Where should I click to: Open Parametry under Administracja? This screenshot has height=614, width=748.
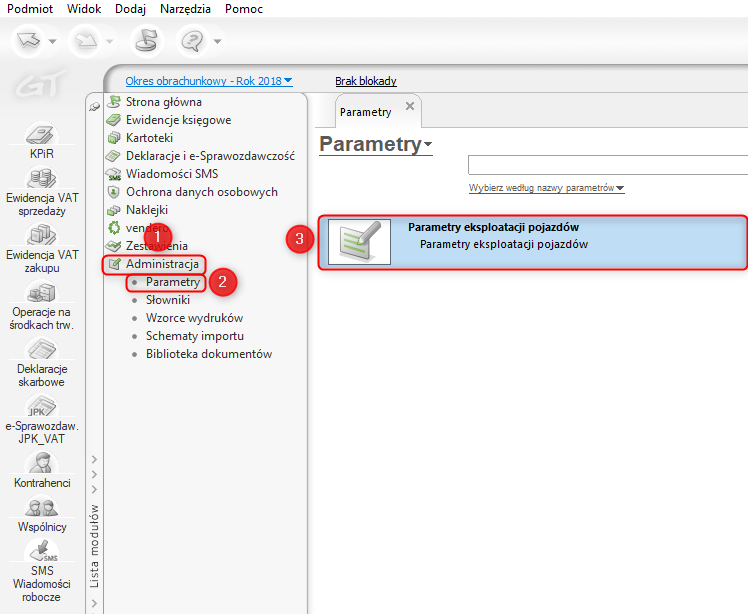pos(173,282)
